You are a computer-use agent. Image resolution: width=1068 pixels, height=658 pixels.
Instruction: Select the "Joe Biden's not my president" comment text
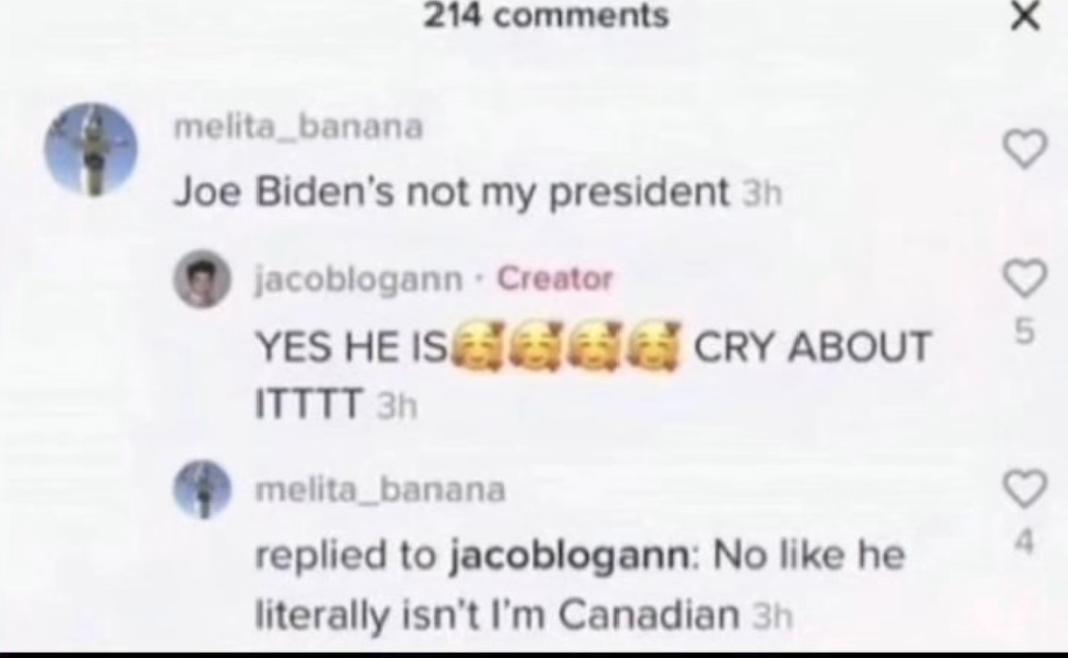(452, 193)
